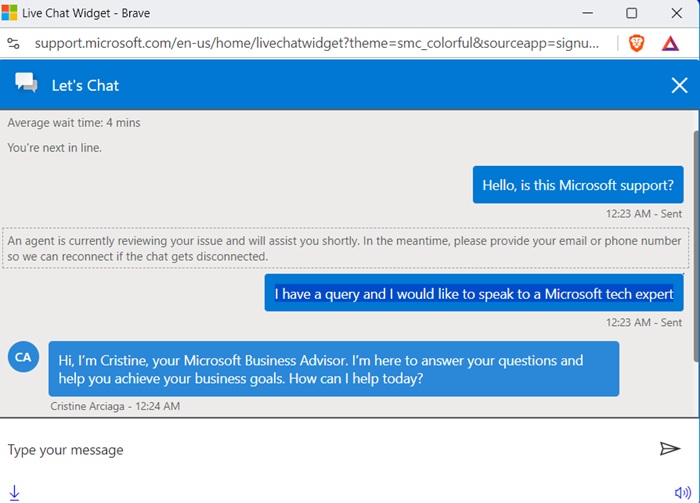Click the Microsoft logo in the title bar
The height and width of the screenshot is (503, 700).
pos(9,13)
